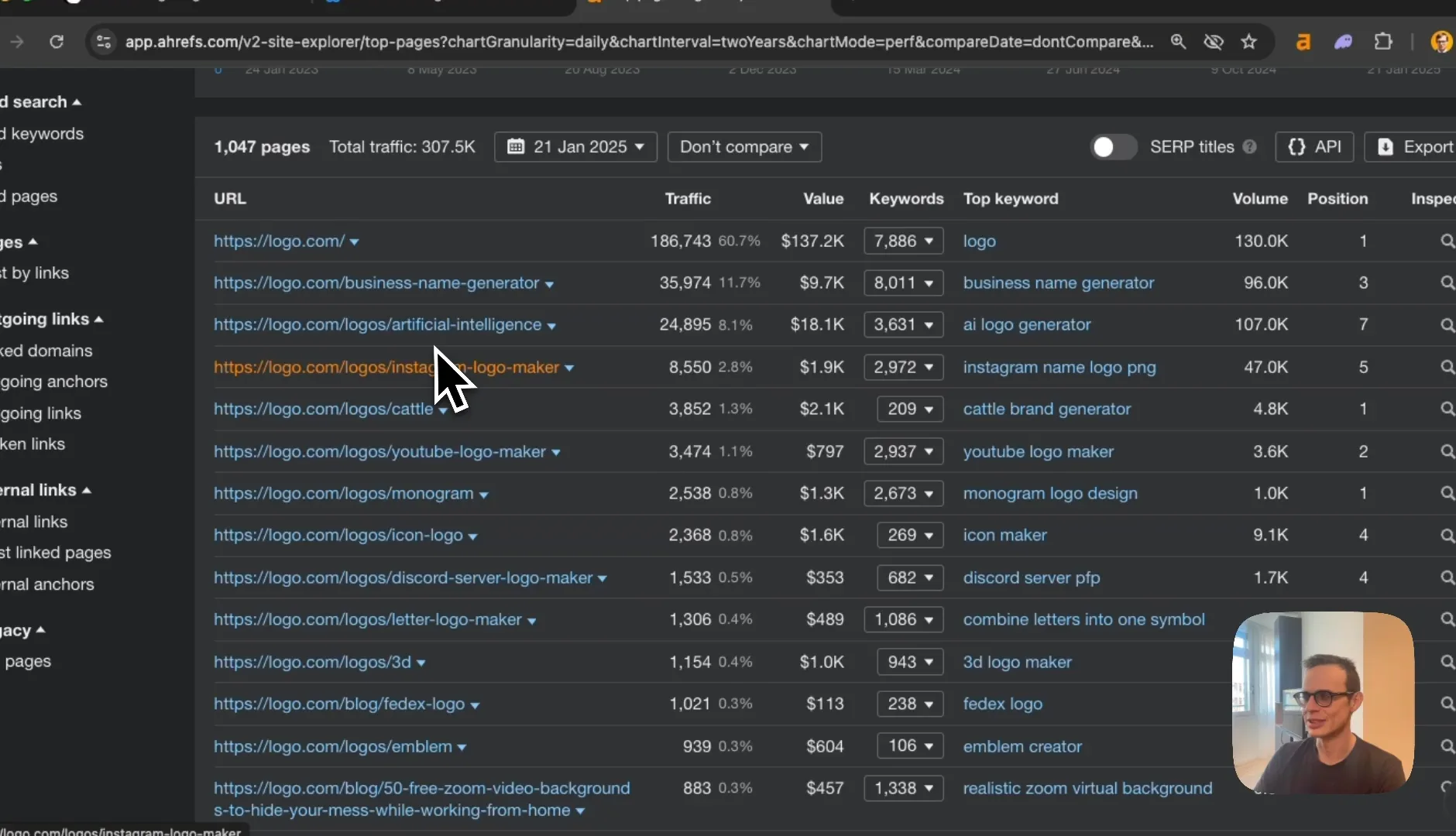Open the logo.com/logos/monogram URL link

pos(343,493)
